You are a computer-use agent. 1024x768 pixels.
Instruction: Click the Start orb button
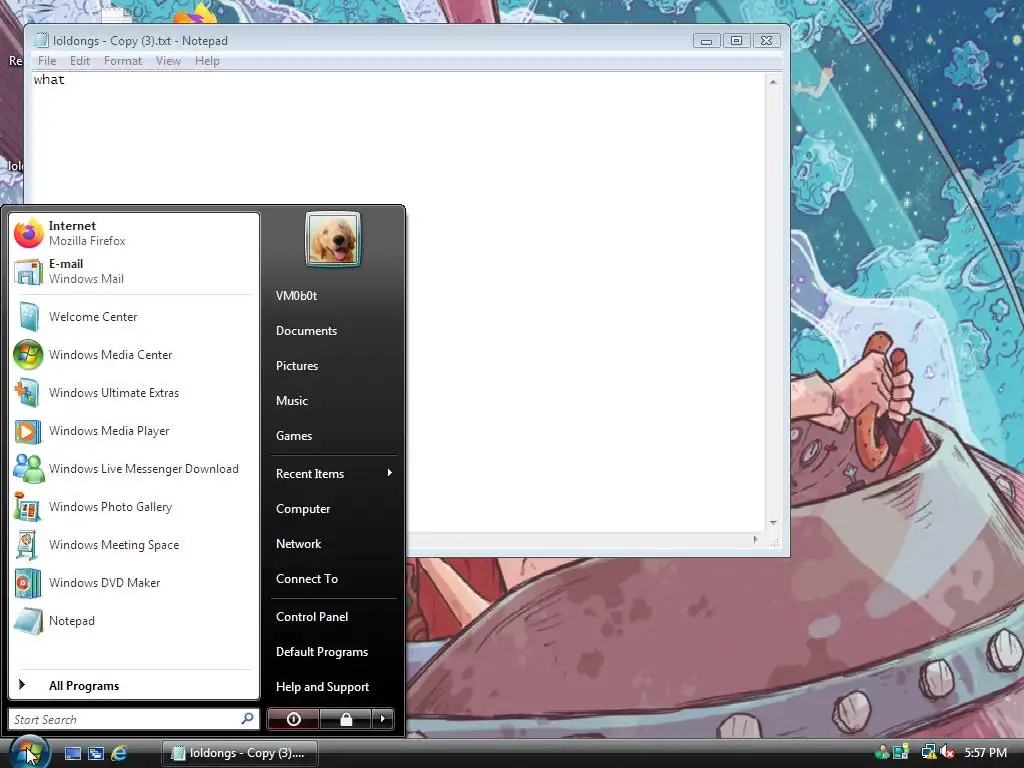point(29,752)
